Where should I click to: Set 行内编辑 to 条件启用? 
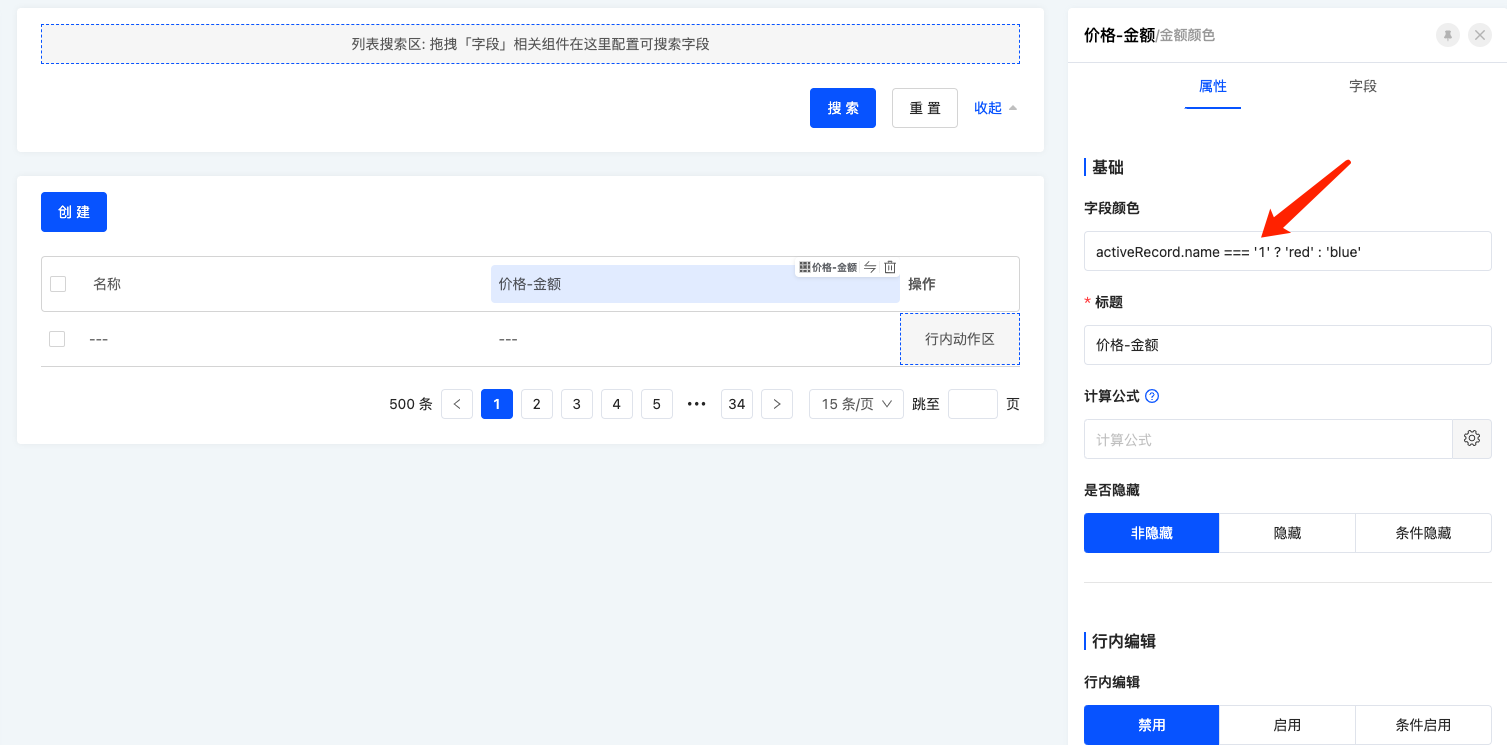1424,725
